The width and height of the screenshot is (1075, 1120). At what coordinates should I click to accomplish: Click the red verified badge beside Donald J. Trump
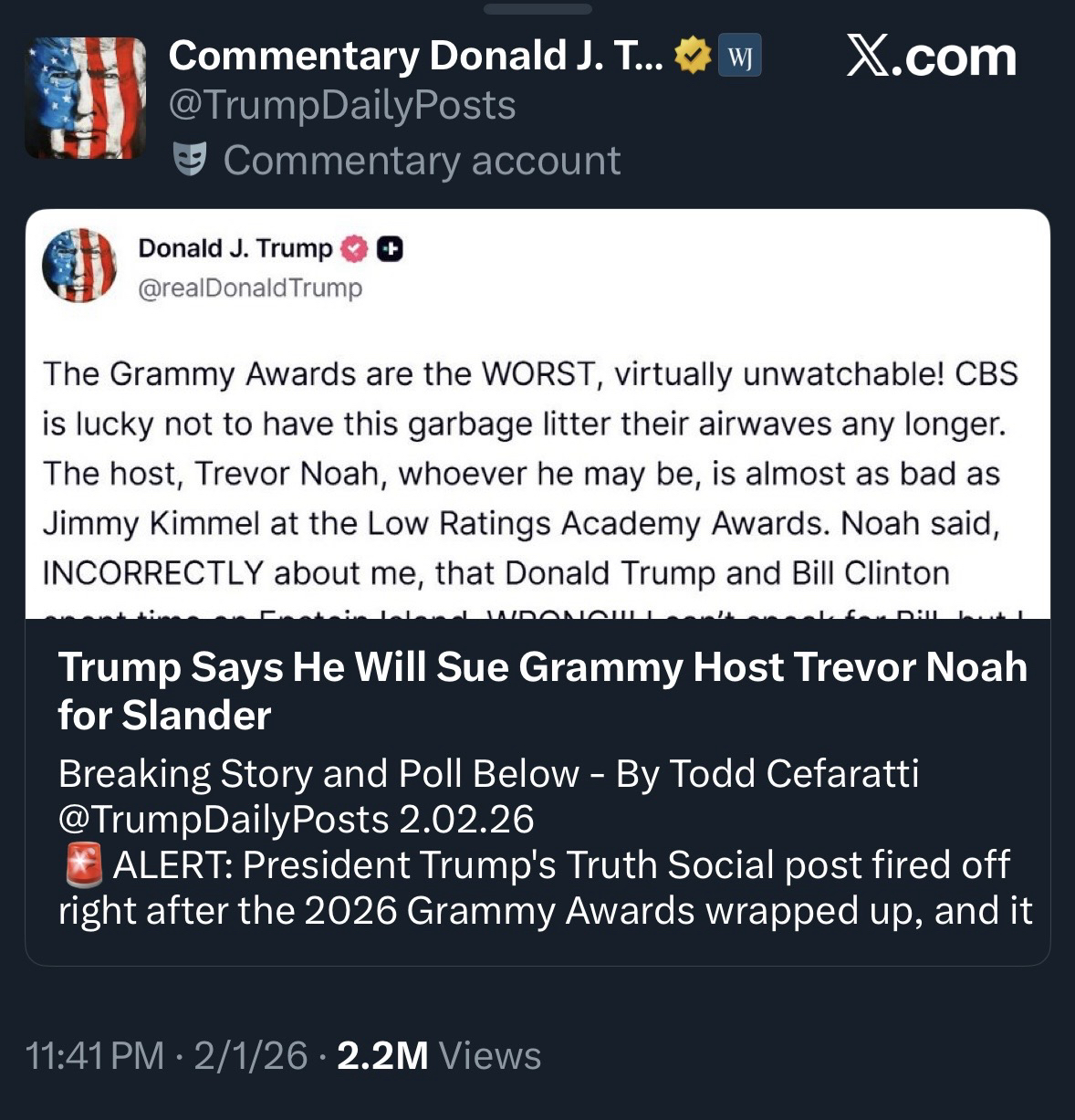(354, 248)
